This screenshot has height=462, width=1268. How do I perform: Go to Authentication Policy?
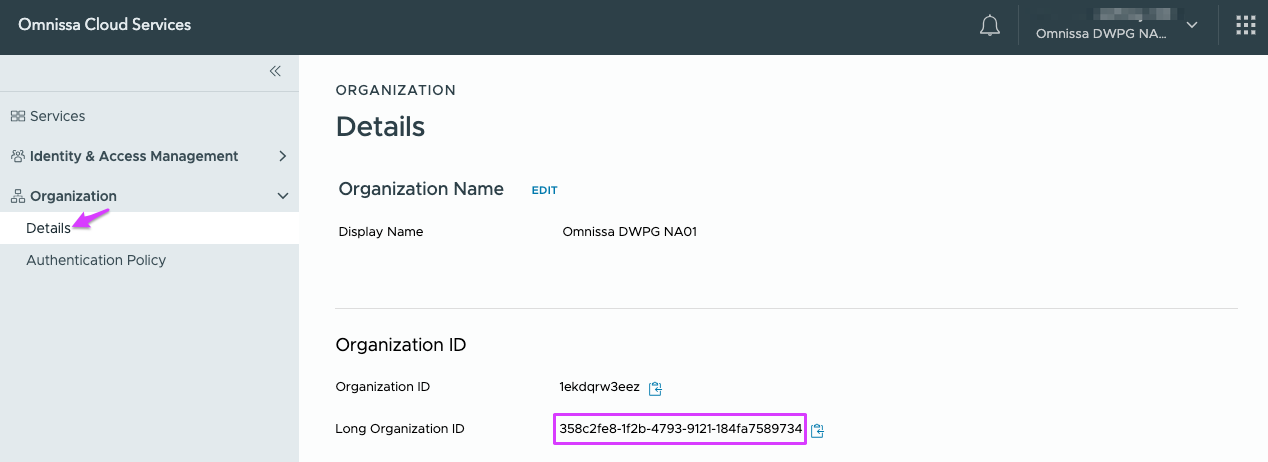(x=96, y=260)
